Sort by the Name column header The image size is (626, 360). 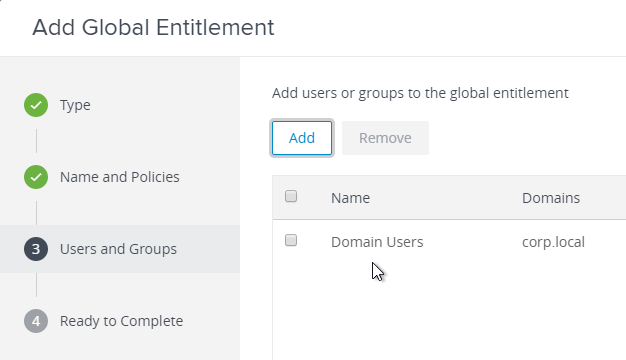pos(351,198)
